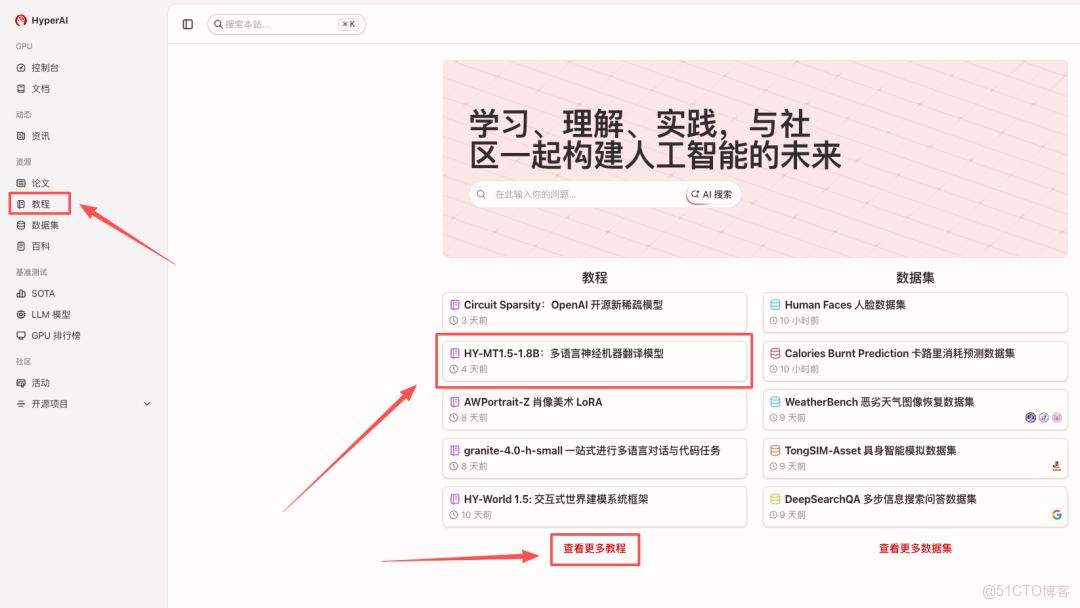Click the AI 搜索 button

pyautogui.click(x=712, y=194)
